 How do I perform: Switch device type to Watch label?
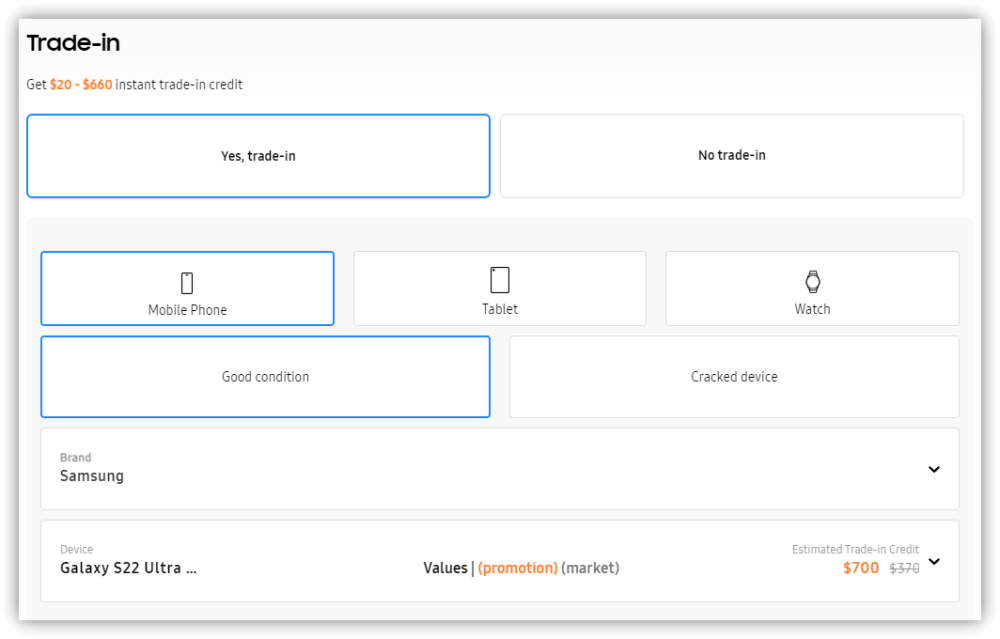point(812,309)
